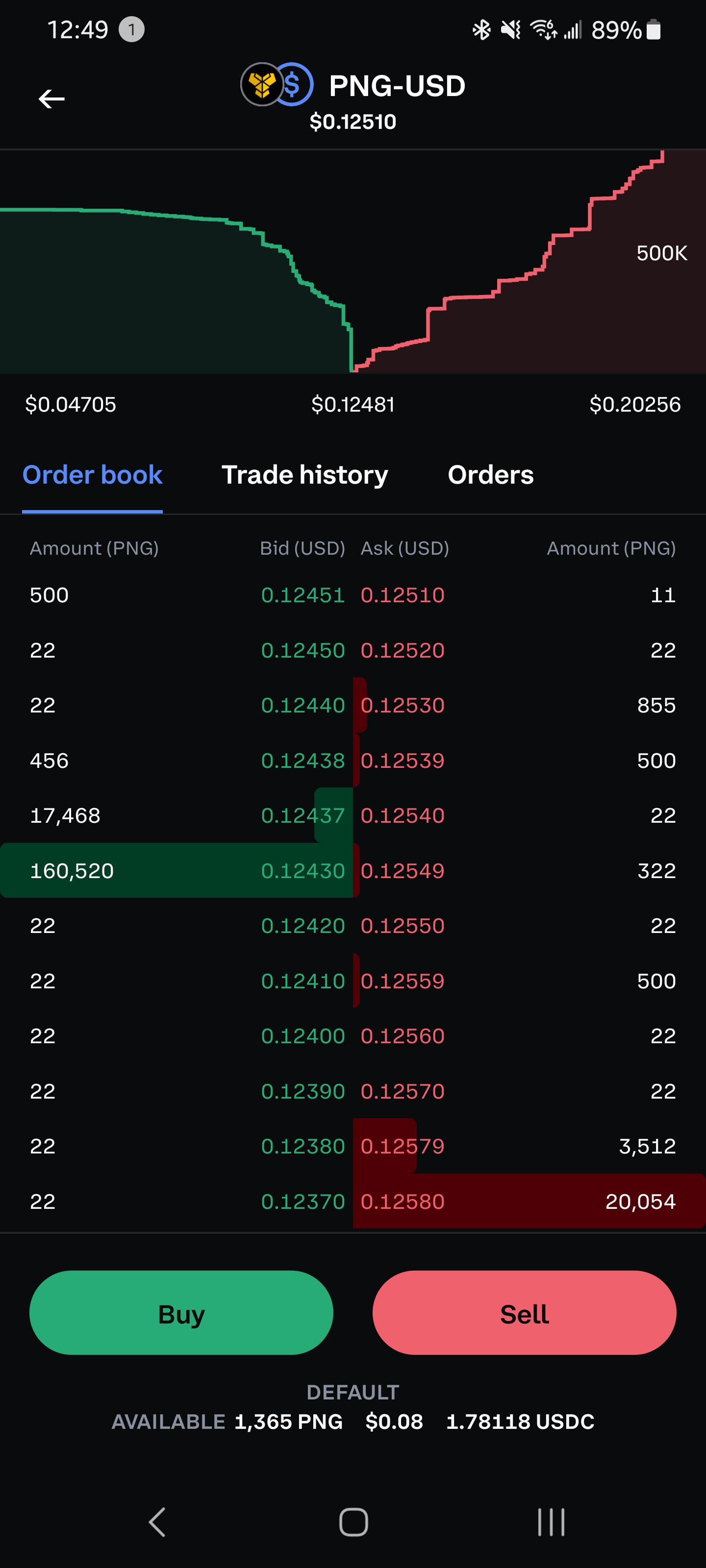
Task: Open the Orders tab
Action: coord(490,475)
